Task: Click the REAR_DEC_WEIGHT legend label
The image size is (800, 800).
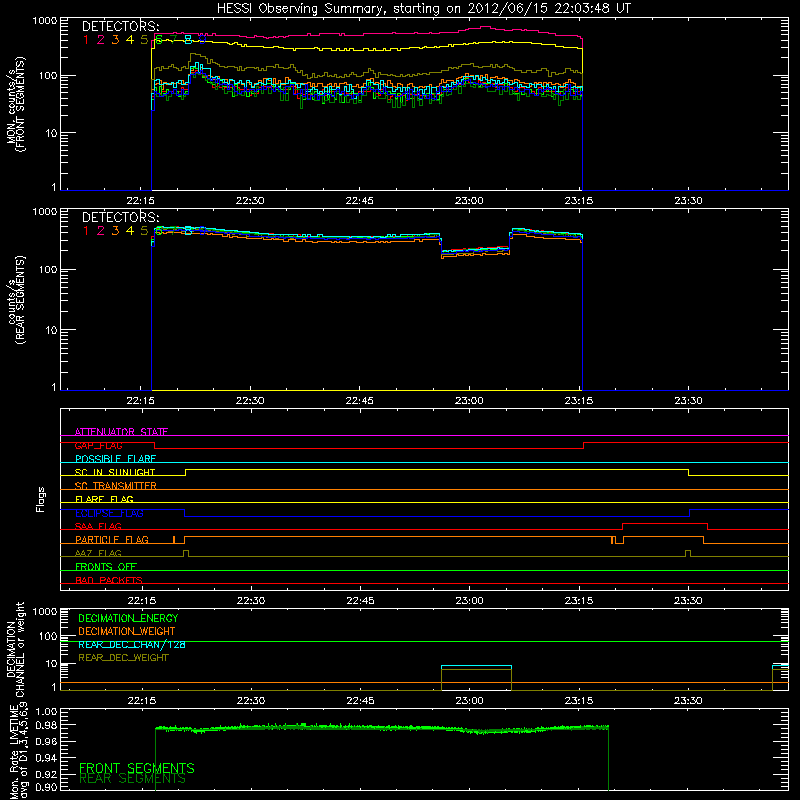Action: 123,658
